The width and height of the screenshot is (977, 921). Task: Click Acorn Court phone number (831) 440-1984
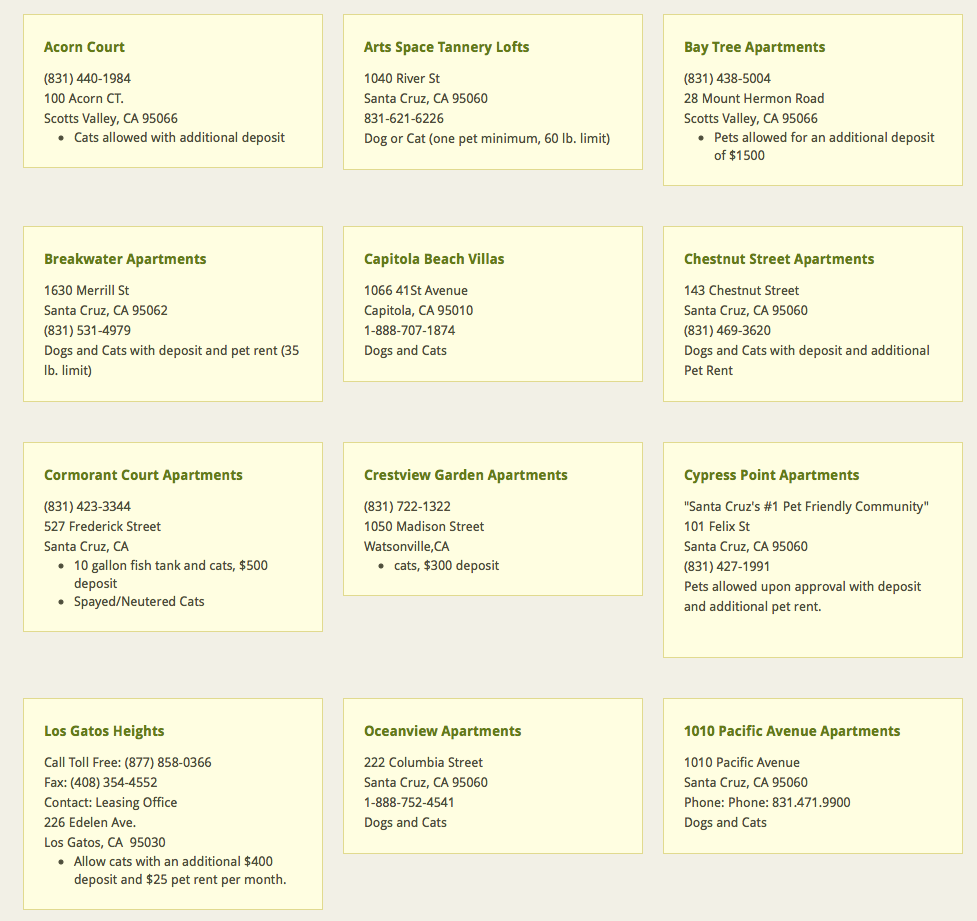(x=87, y=79)
